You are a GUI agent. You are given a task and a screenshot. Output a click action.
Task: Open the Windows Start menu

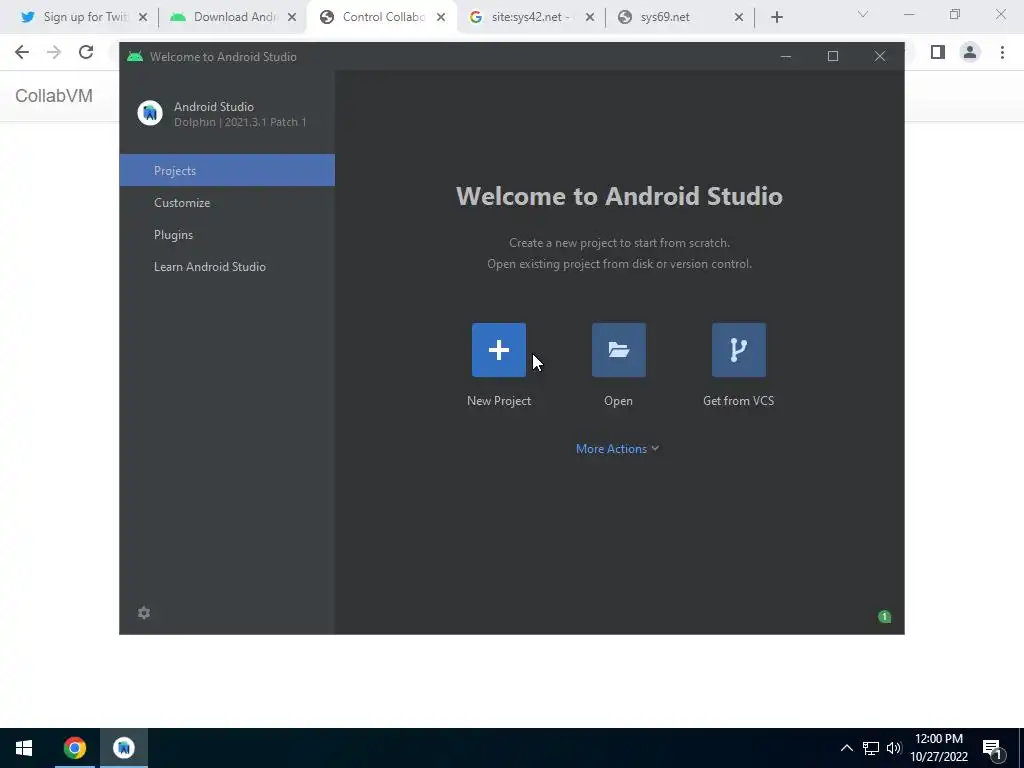(x=24, y=748)
